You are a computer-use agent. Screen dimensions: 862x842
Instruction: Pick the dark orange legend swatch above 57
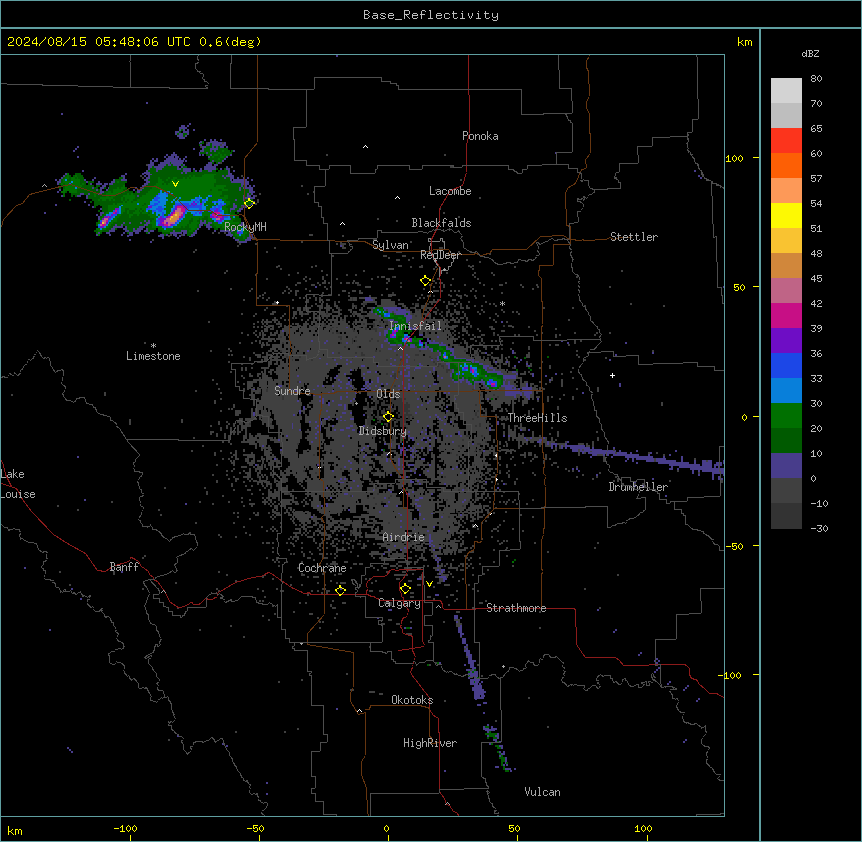point(786,165)
